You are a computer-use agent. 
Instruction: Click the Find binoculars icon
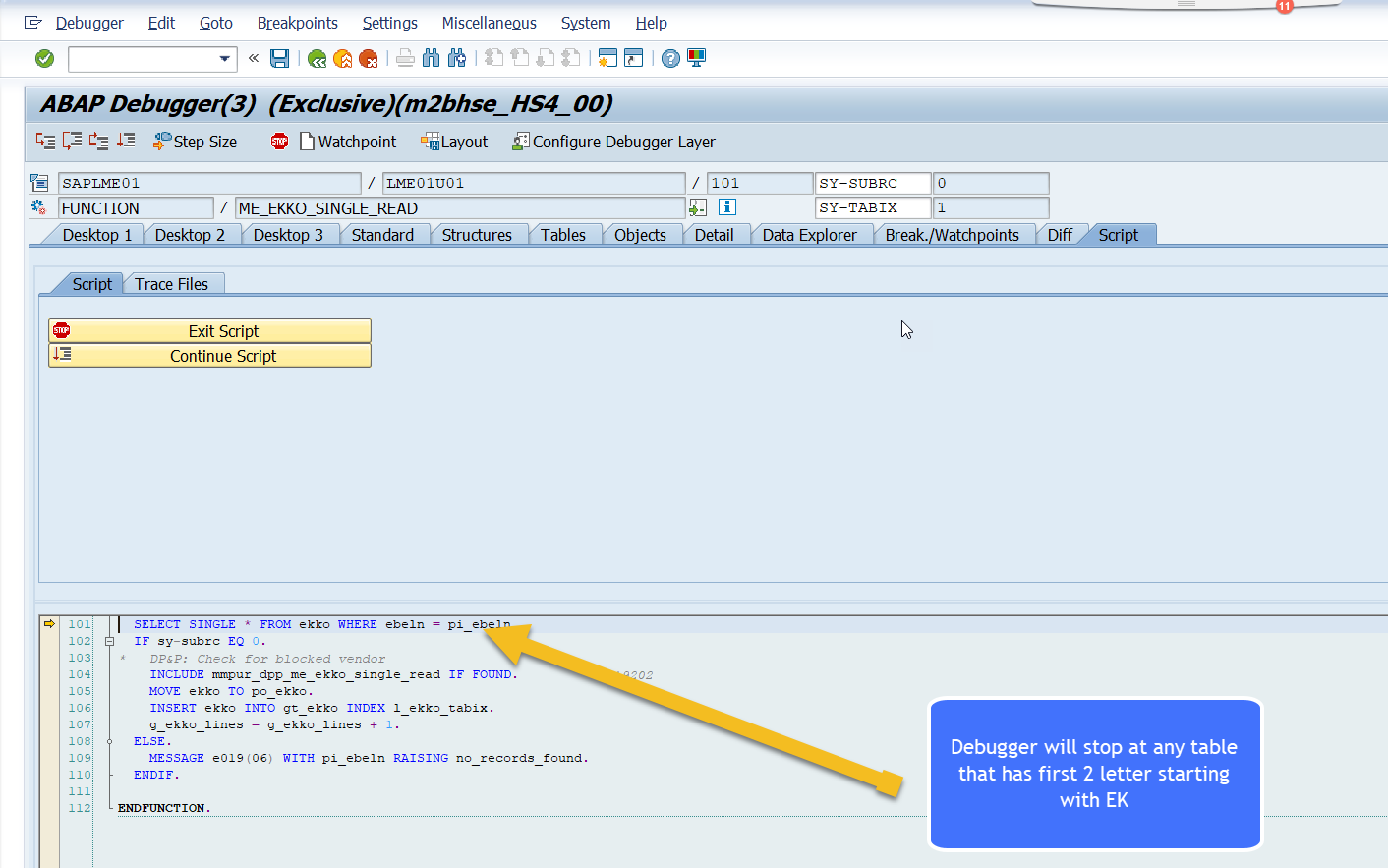click(431, 59)
